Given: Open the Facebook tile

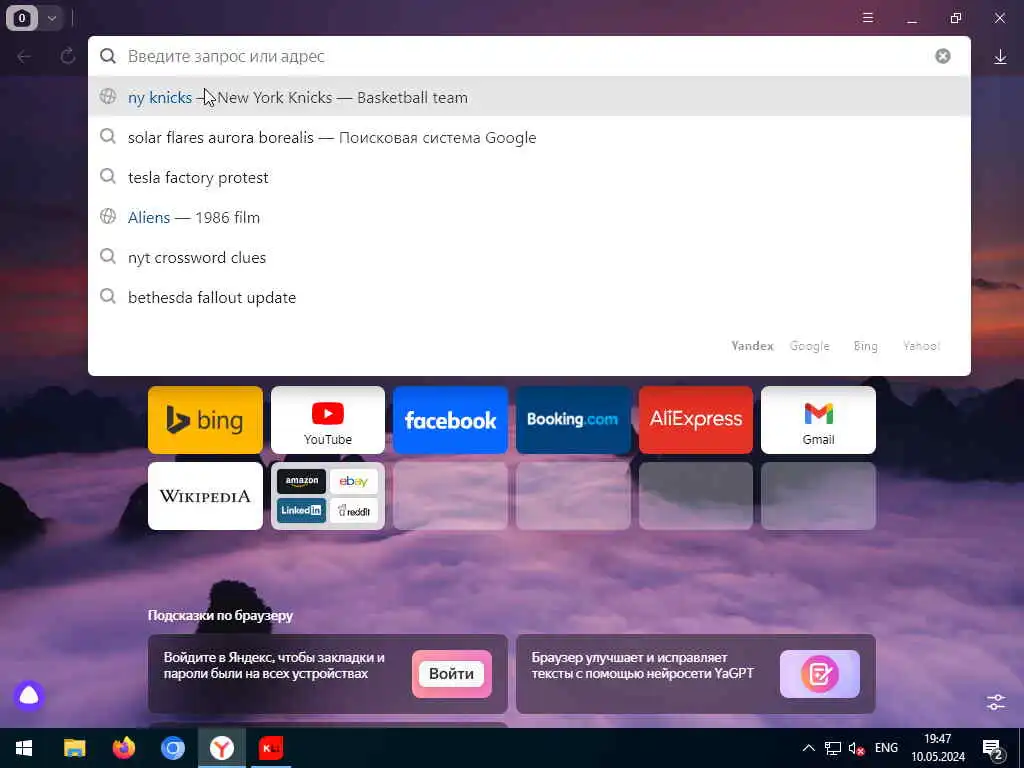Looking at the screenshot, I should (x=450, y=420).
